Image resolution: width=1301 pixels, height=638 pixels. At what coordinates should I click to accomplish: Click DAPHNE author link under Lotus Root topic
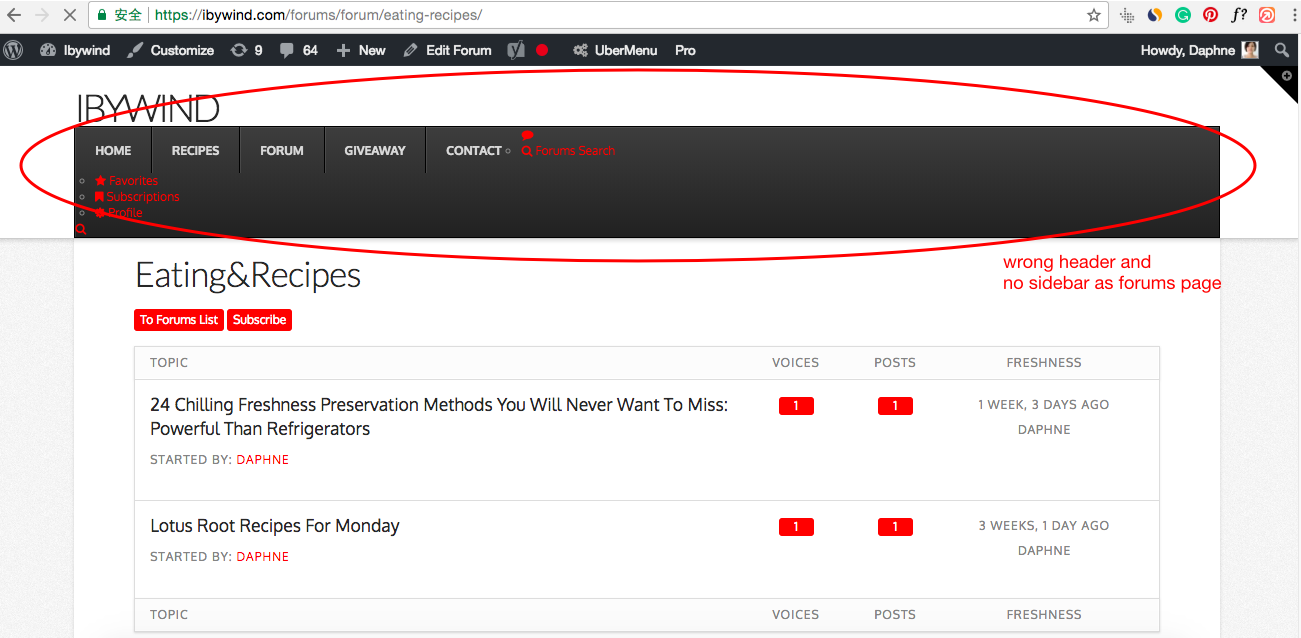[x=263, y=557]
